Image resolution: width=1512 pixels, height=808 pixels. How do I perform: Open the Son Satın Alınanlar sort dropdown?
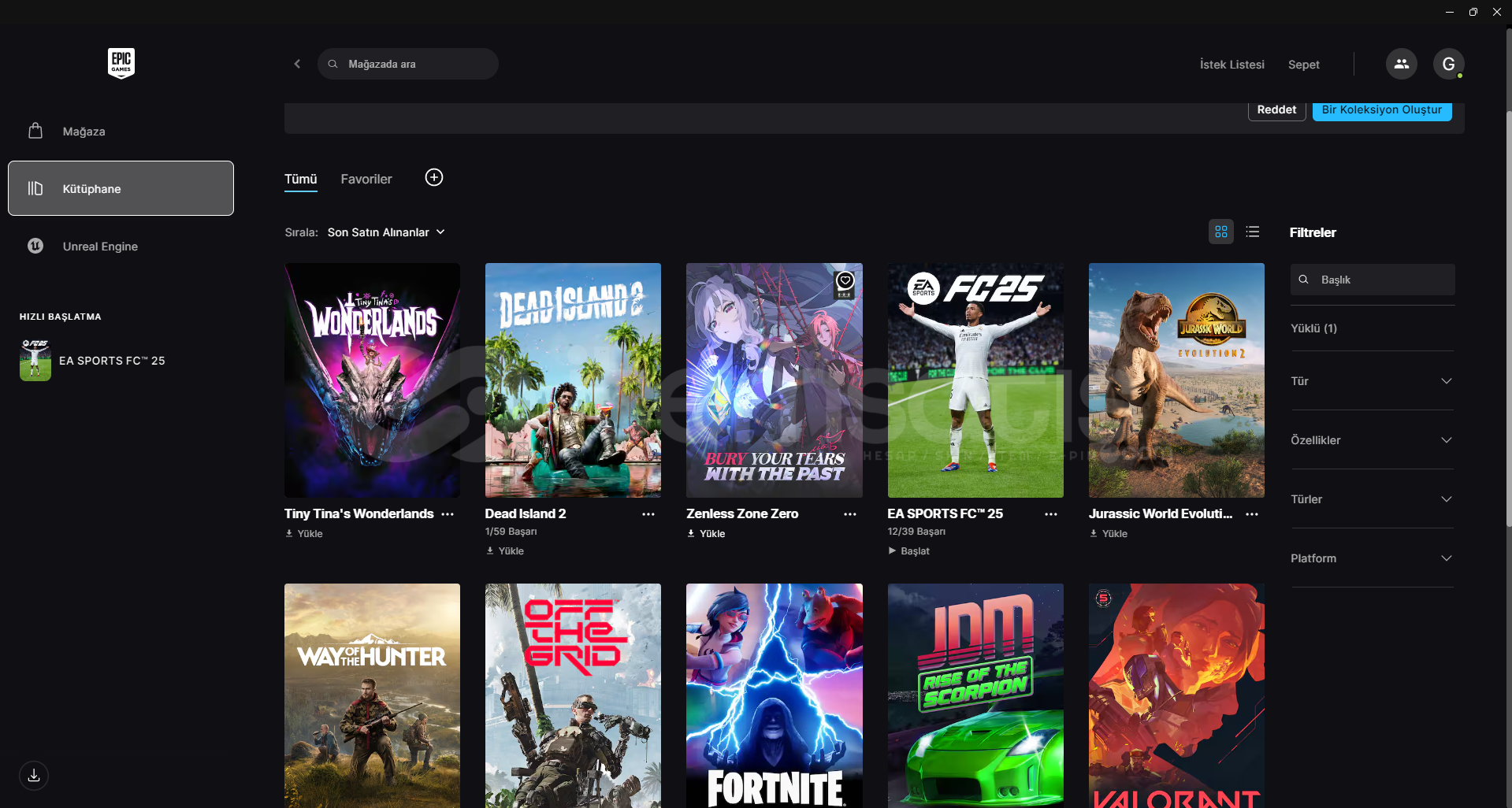[x=386, y=232]
